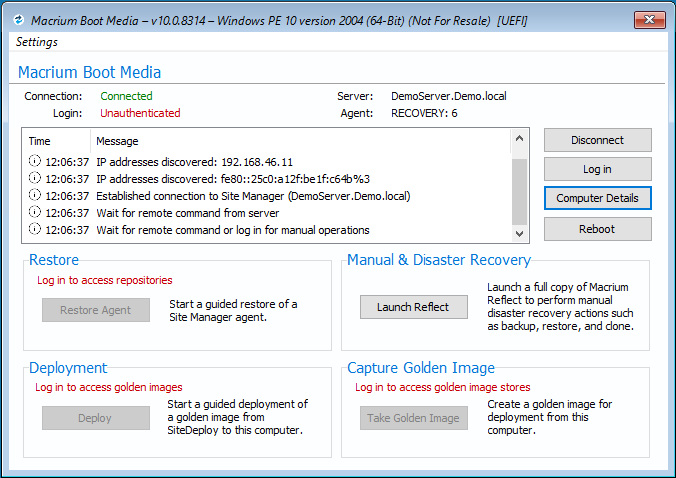Viewport: 676px width, 478px height.
Task: Click info icon beside log in for manual operations message
Action: click(34, 229)
